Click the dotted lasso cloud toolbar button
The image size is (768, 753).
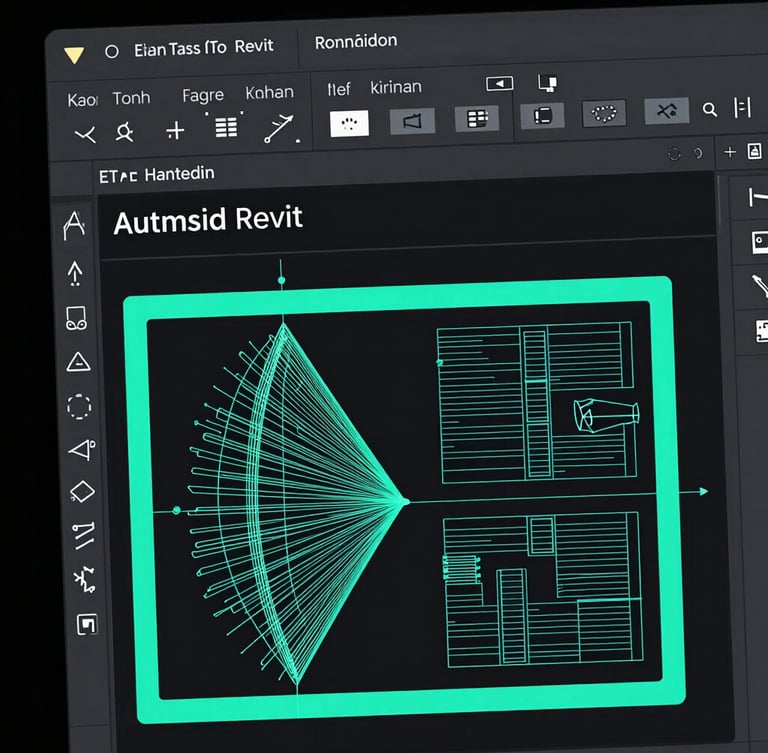pos(604,114)
